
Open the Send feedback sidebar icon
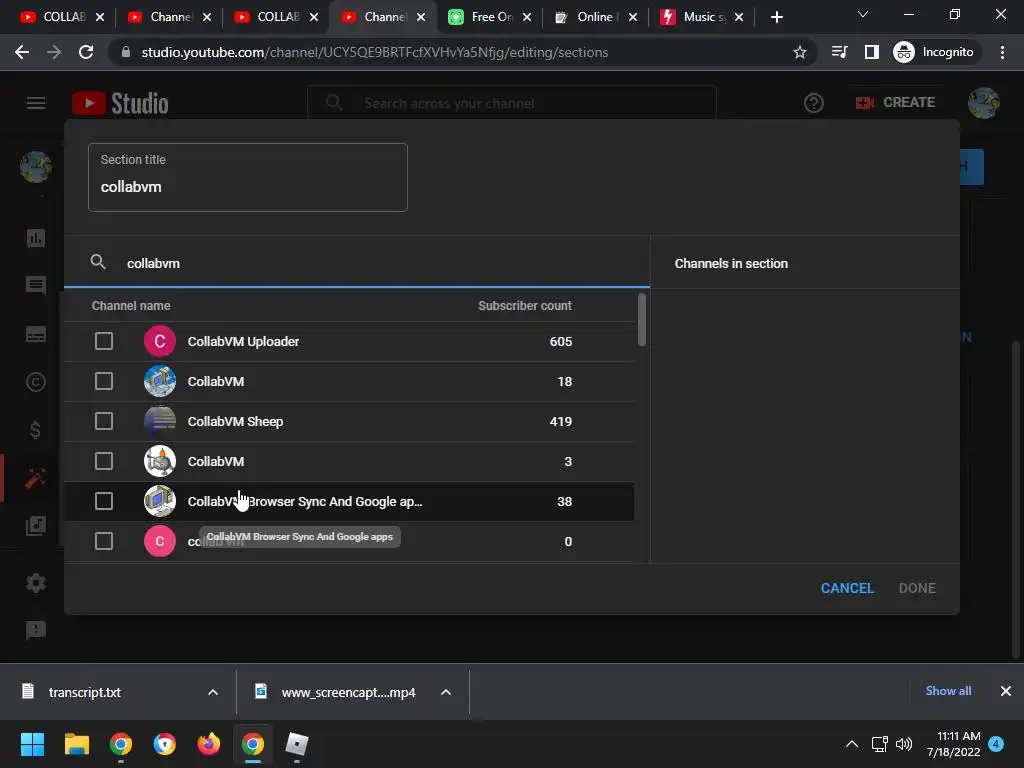36,630
